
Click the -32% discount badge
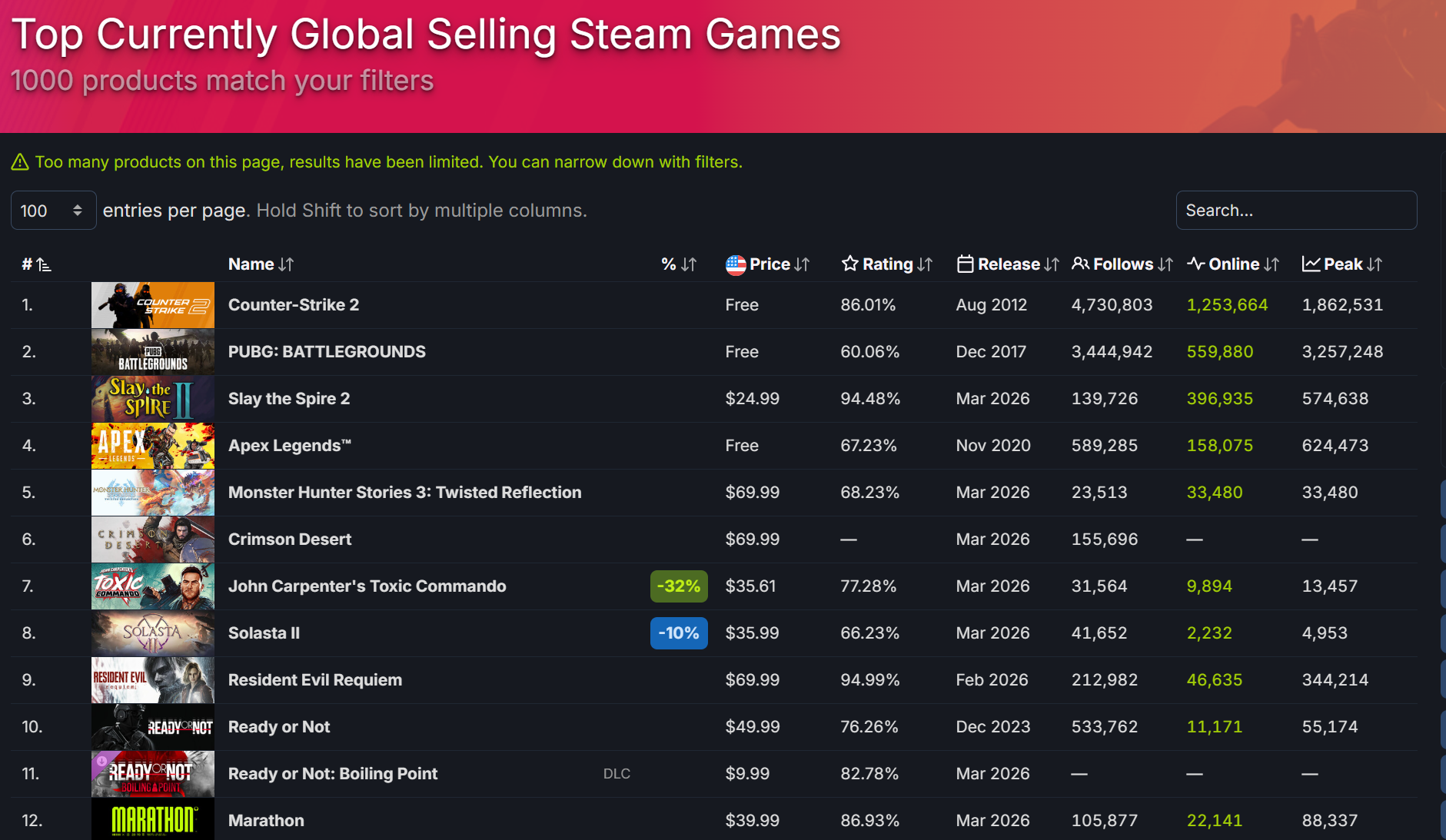(679, 586)
